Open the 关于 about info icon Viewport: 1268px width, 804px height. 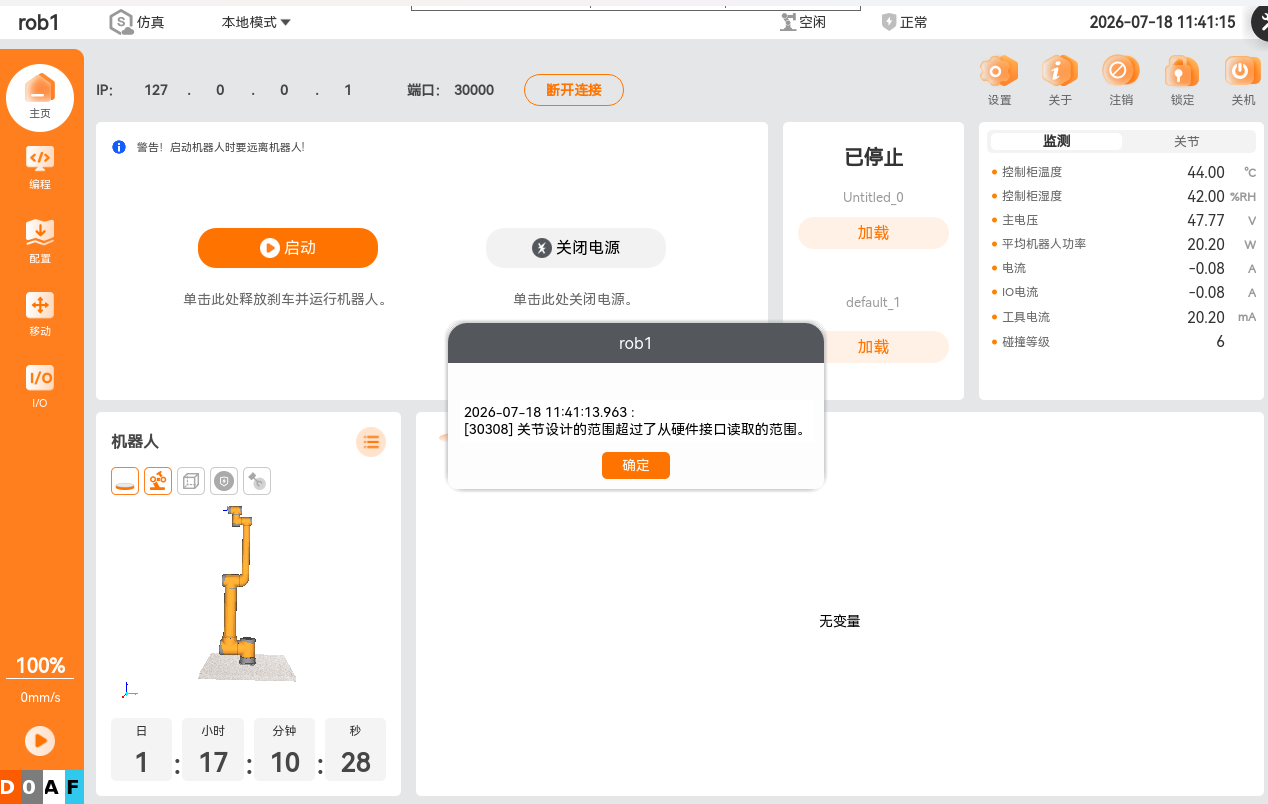point(1060,80)
